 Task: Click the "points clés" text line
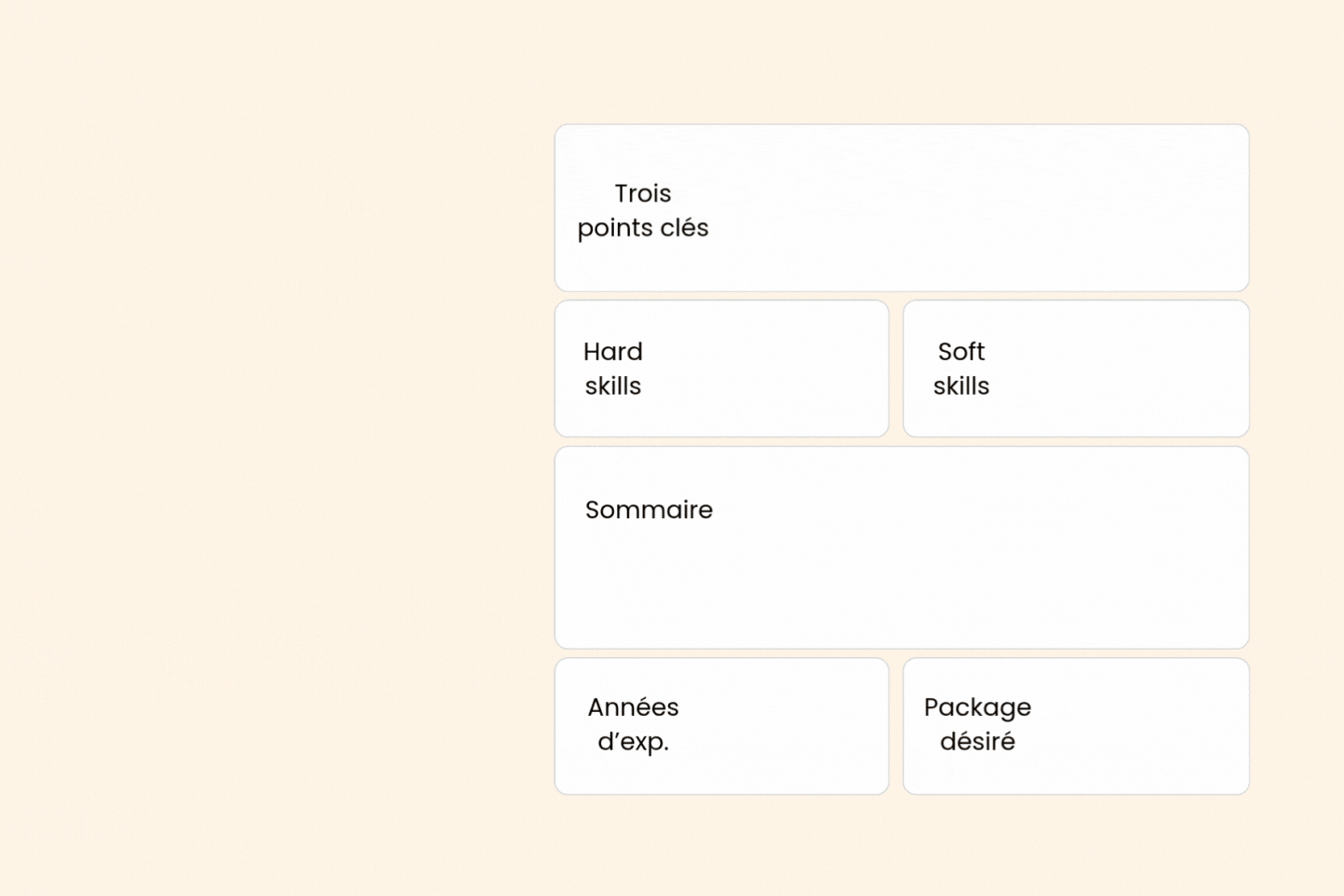[x=642, y=228]
